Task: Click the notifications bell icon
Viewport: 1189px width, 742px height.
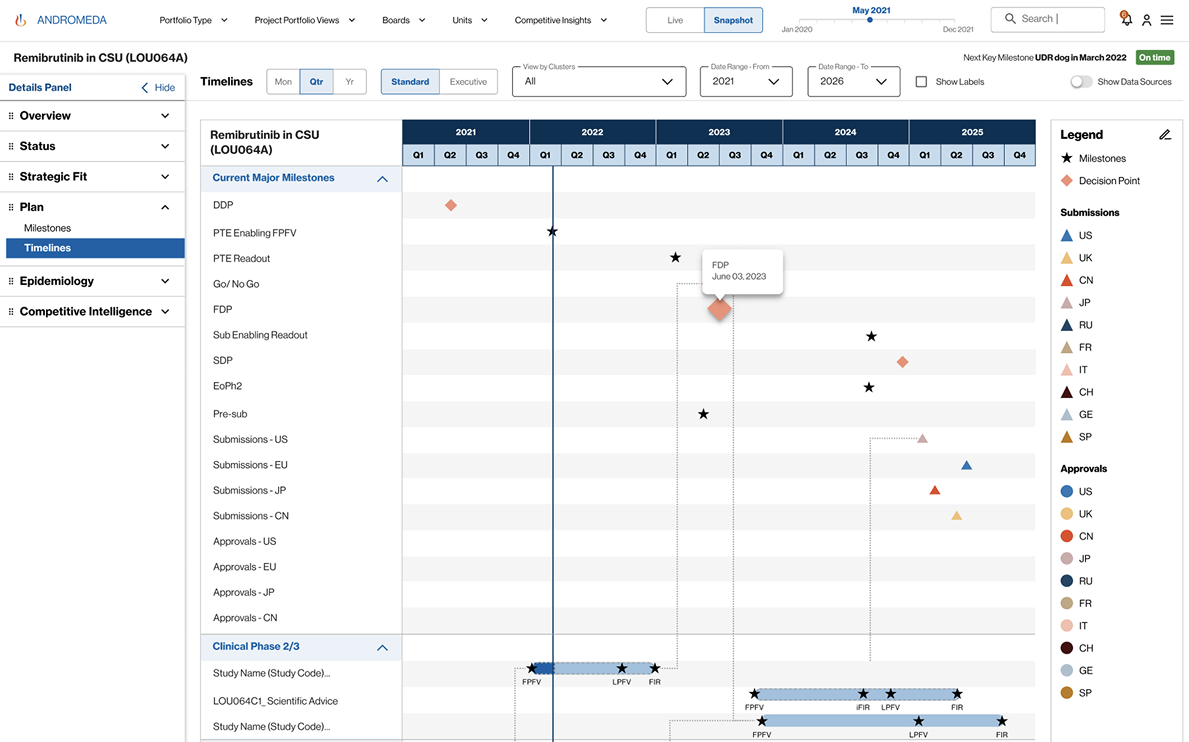Action: (1126, 19)
